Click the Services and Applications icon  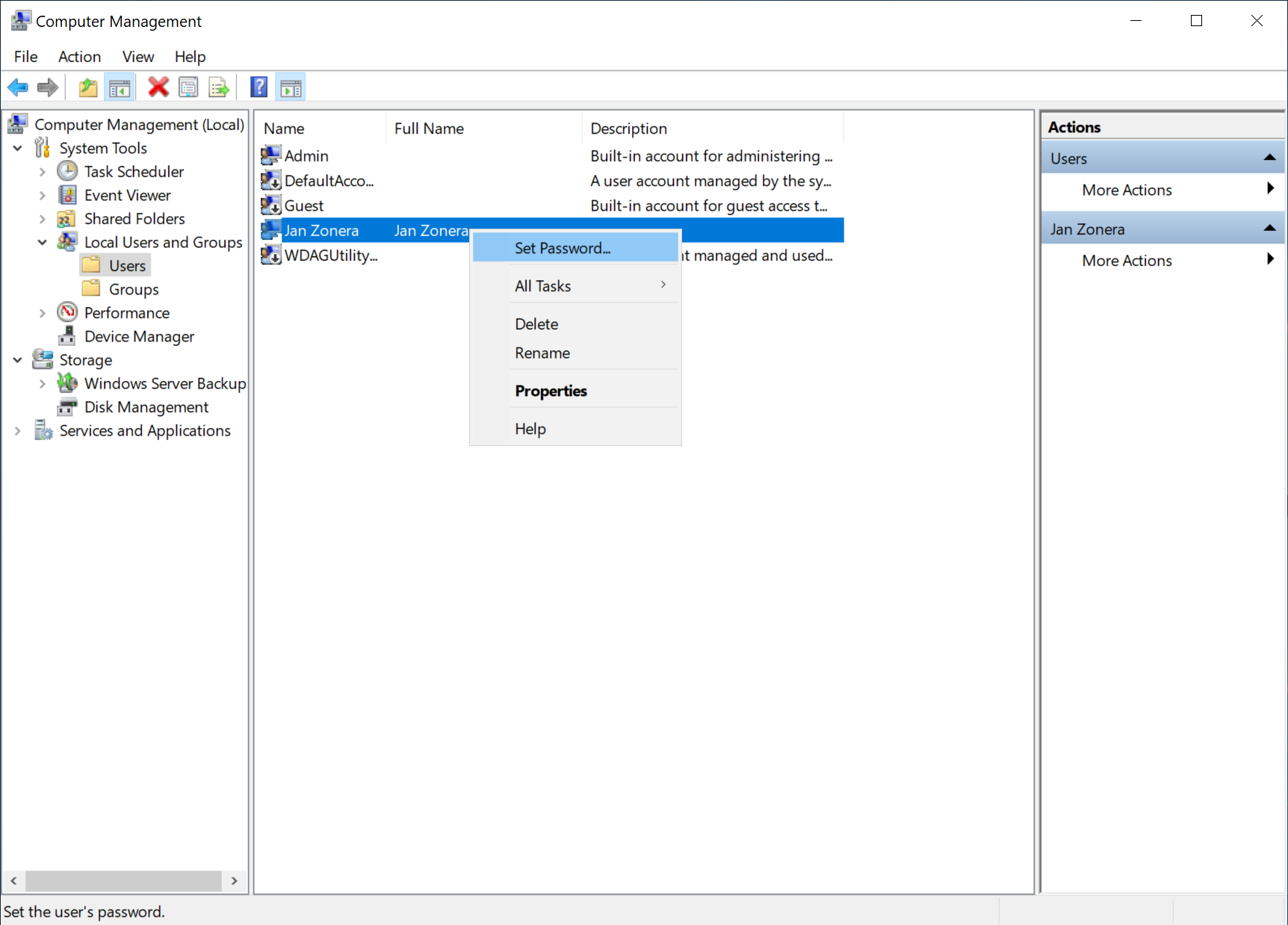[43, 430]
